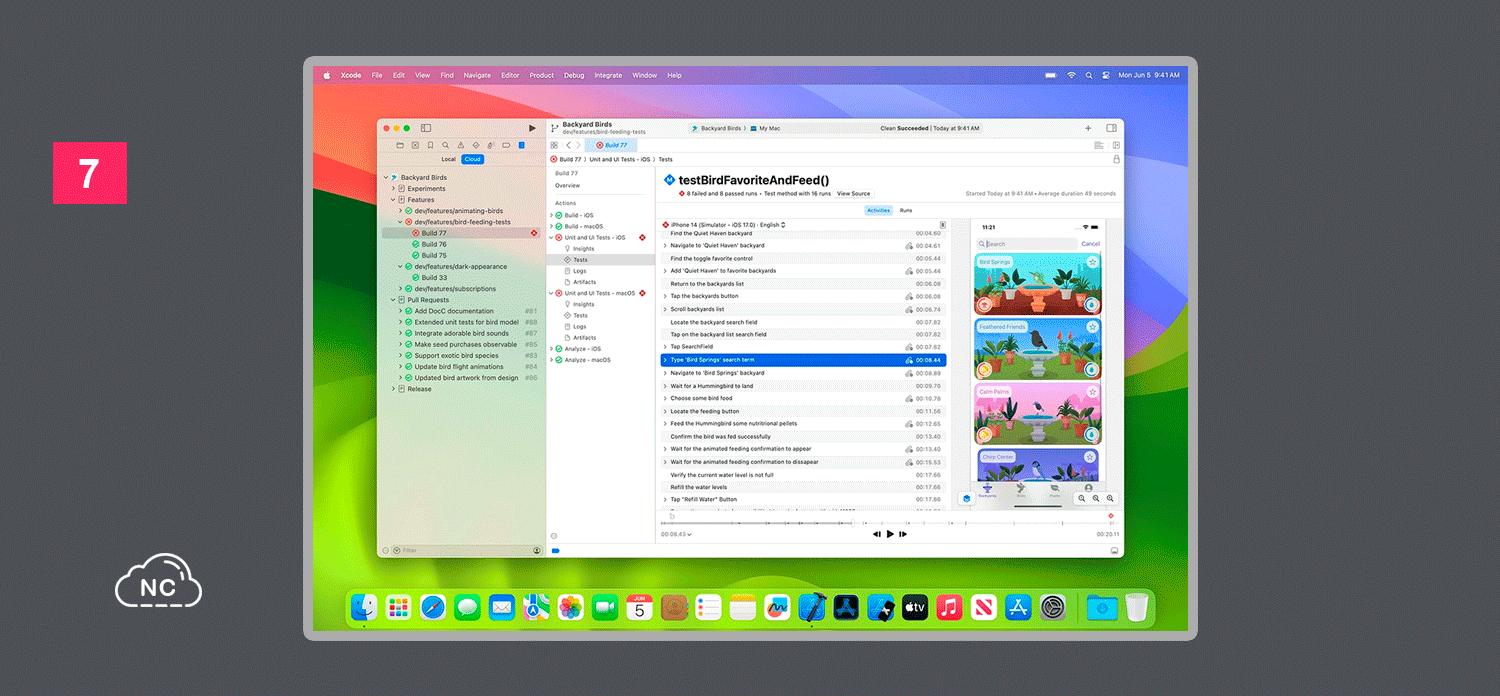Select the Activities tab
This screenshot has height=696, width=1500.
878,211
